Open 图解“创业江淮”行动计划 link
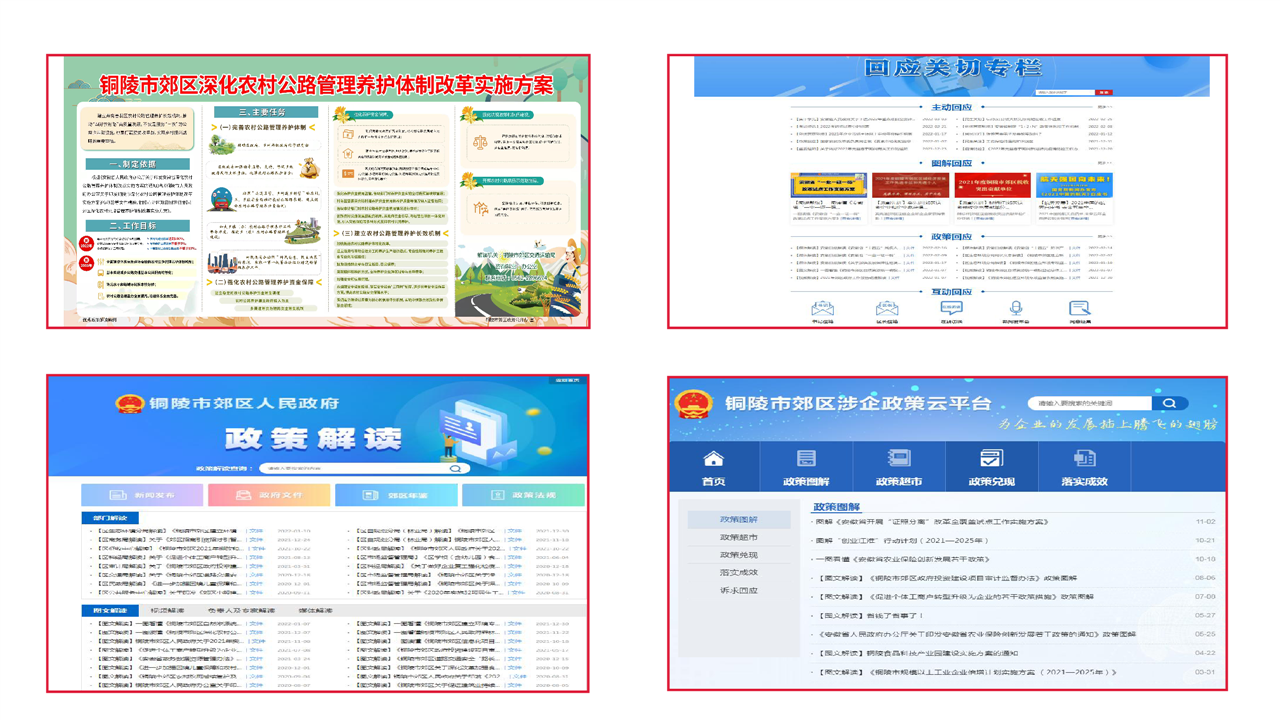Image resolution: width=1280 pixels, height=720 pixels. point(902,540)
